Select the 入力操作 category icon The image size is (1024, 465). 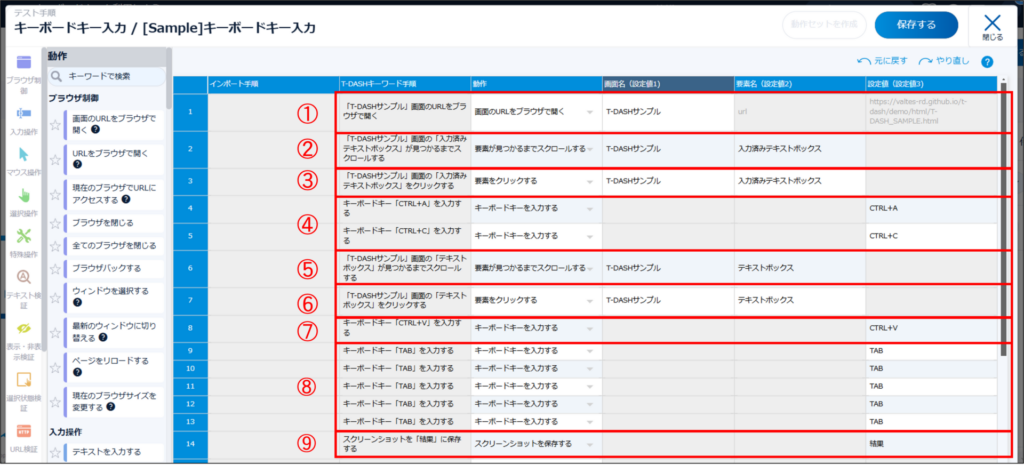(23, 114)
